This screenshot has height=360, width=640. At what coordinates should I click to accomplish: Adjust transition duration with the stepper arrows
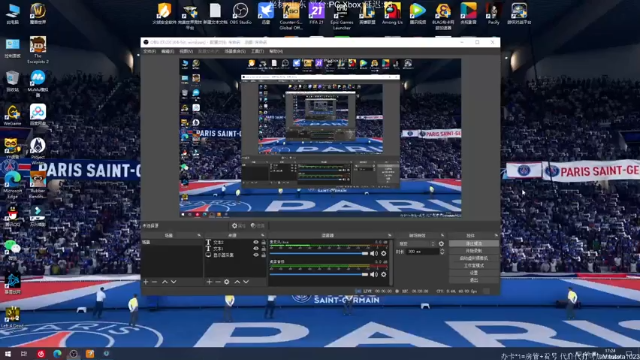tap(442, 252)
